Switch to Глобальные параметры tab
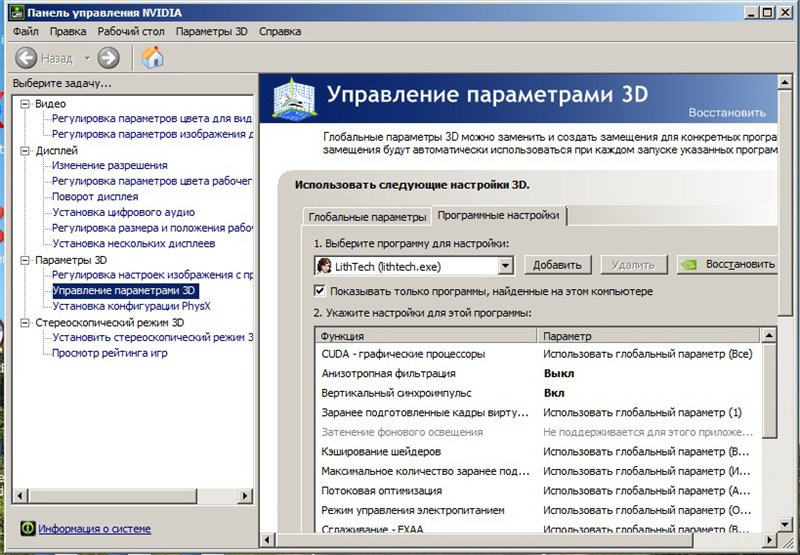800x555 pixels. [366, 217]
